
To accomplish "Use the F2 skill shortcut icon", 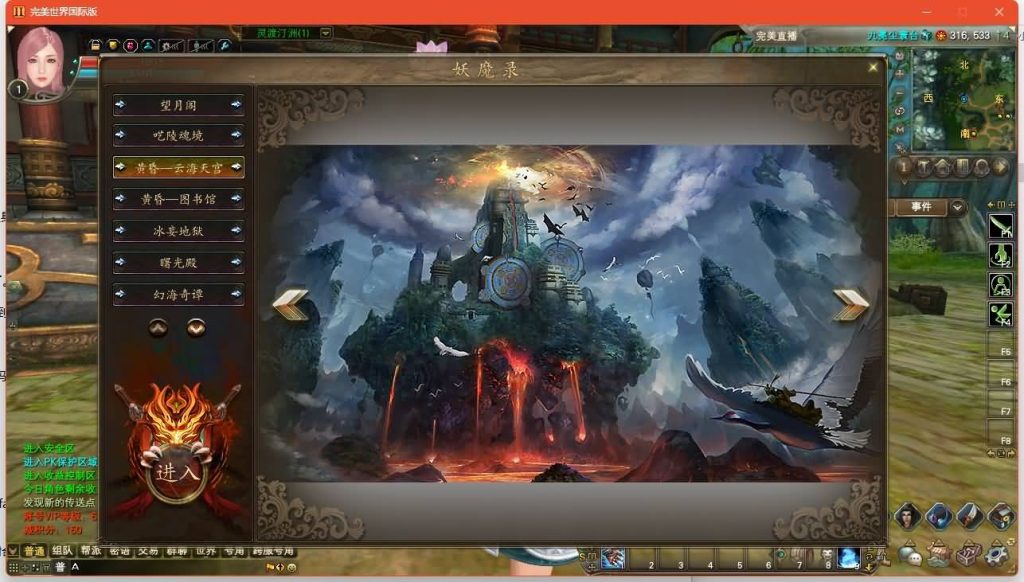I will pos(1000,256).
